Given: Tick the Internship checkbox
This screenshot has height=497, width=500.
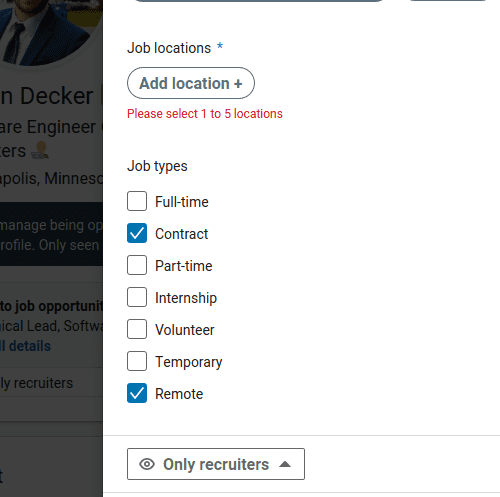Looking at the screenshot, I should [137, 297].
